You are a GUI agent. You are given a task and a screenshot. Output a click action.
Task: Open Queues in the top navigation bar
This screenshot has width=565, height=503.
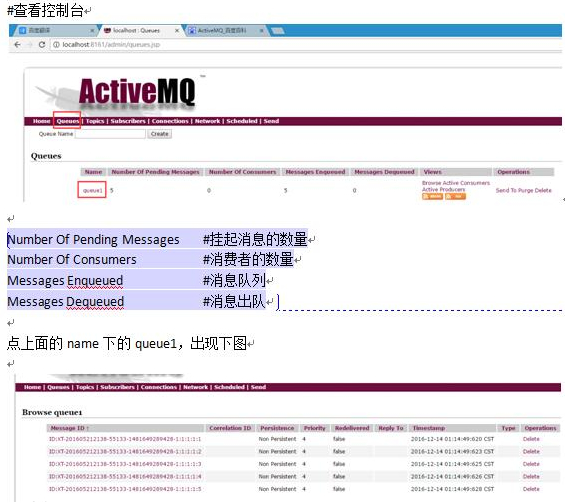point(67,121)
